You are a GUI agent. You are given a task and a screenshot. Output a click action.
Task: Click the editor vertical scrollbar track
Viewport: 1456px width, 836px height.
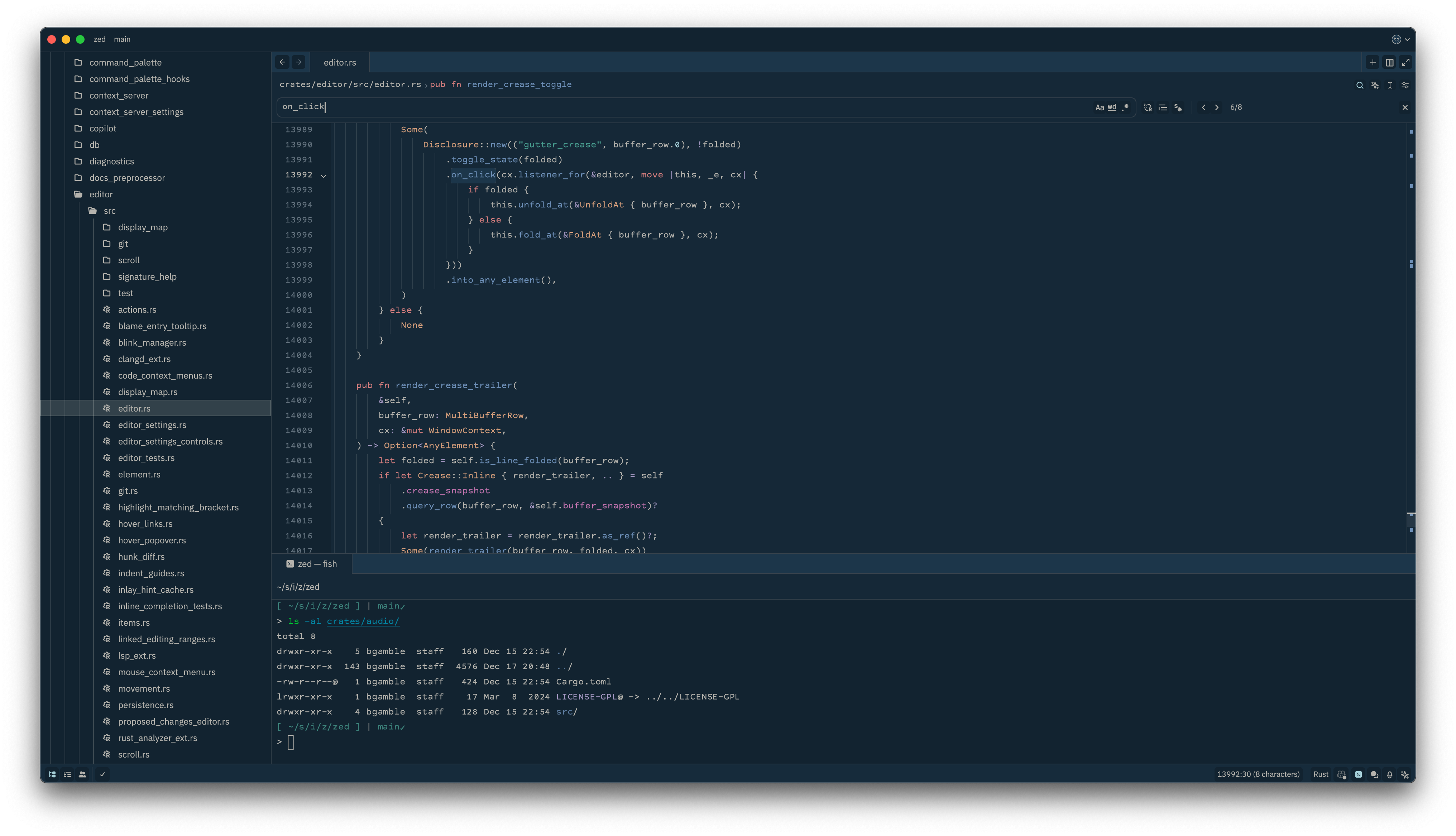(x=1410, y=338)
